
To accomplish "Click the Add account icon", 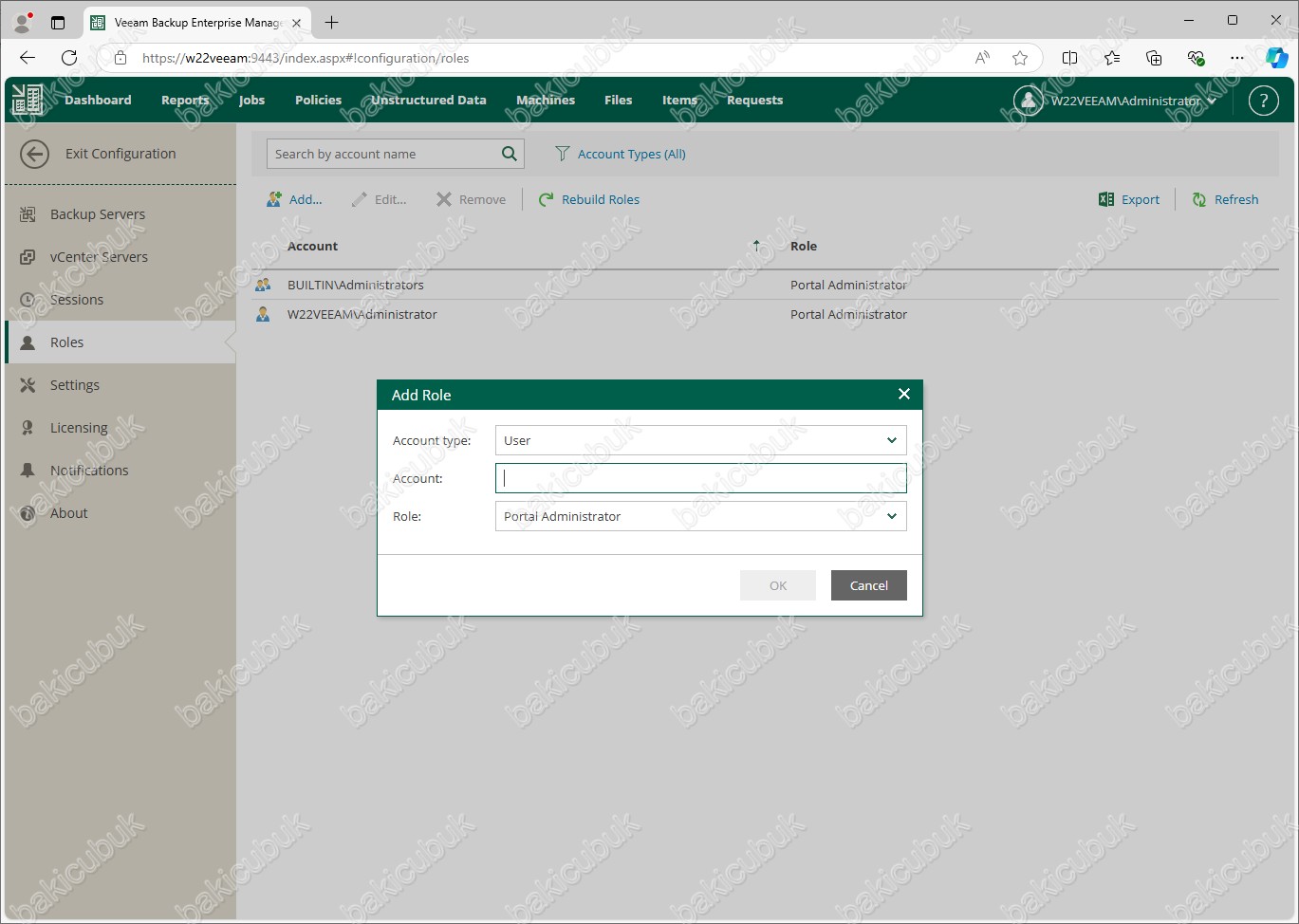I will click(274, 199).
